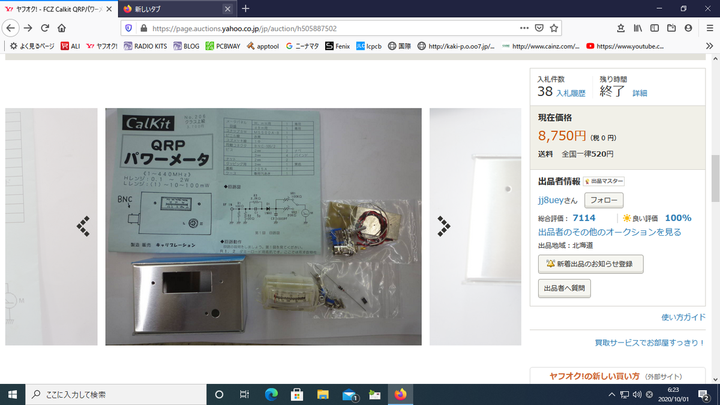Show next auction photo arrow
720x405 pixels.
pyautogui.click(x=444, y=226)
